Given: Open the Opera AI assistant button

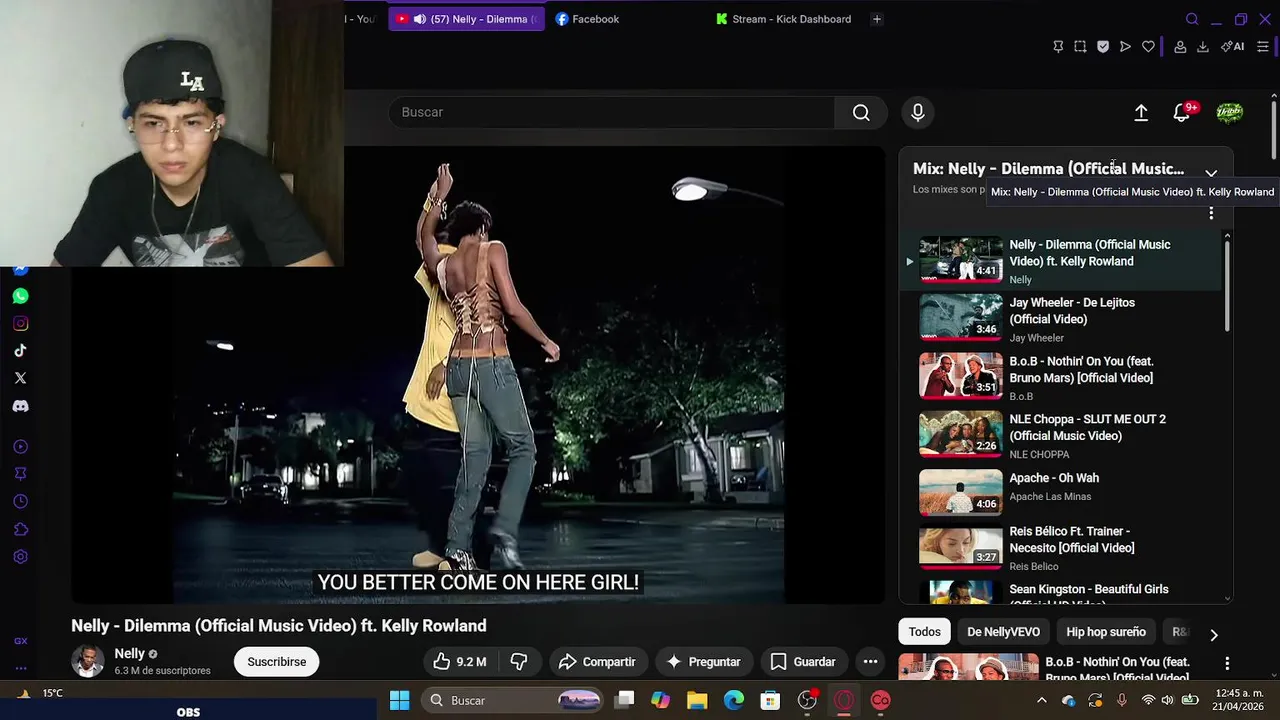Looking at the screenshot, I should [1232, 46].
